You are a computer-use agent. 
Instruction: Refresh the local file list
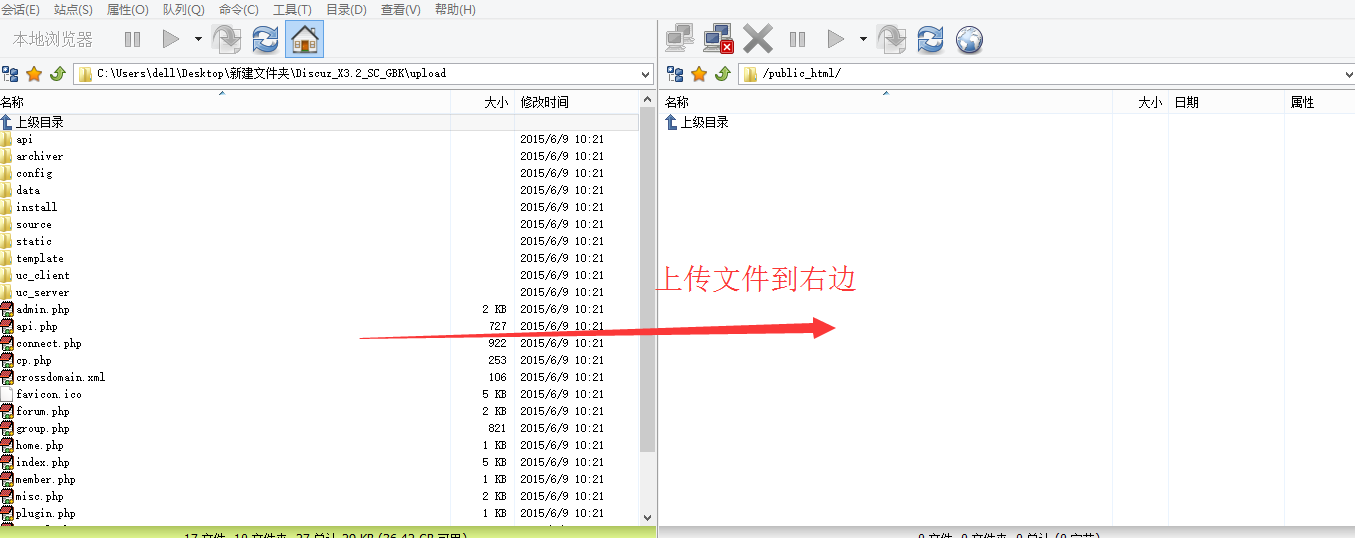pos(265,39)
